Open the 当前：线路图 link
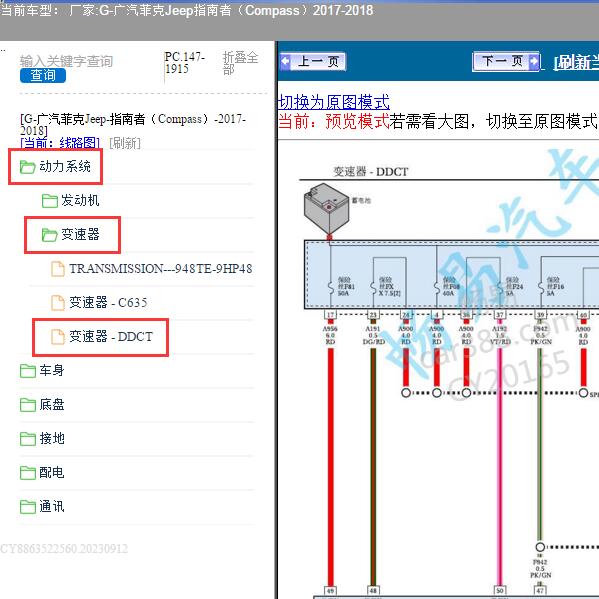 pyautogui.click(x=60, y=143)
